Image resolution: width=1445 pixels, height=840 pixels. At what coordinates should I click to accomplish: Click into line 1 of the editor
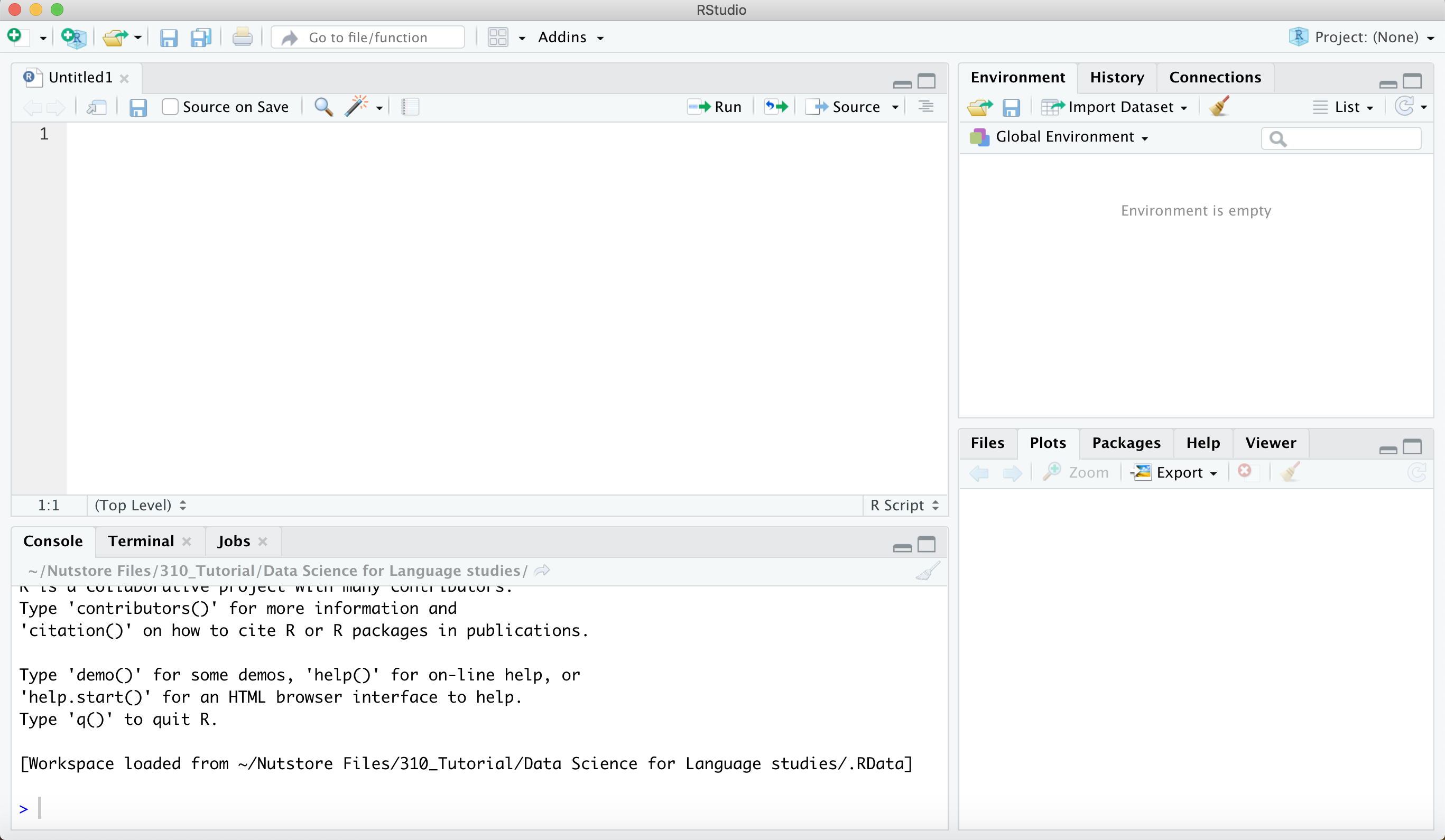pyautogui.click(x=507, y=134)
